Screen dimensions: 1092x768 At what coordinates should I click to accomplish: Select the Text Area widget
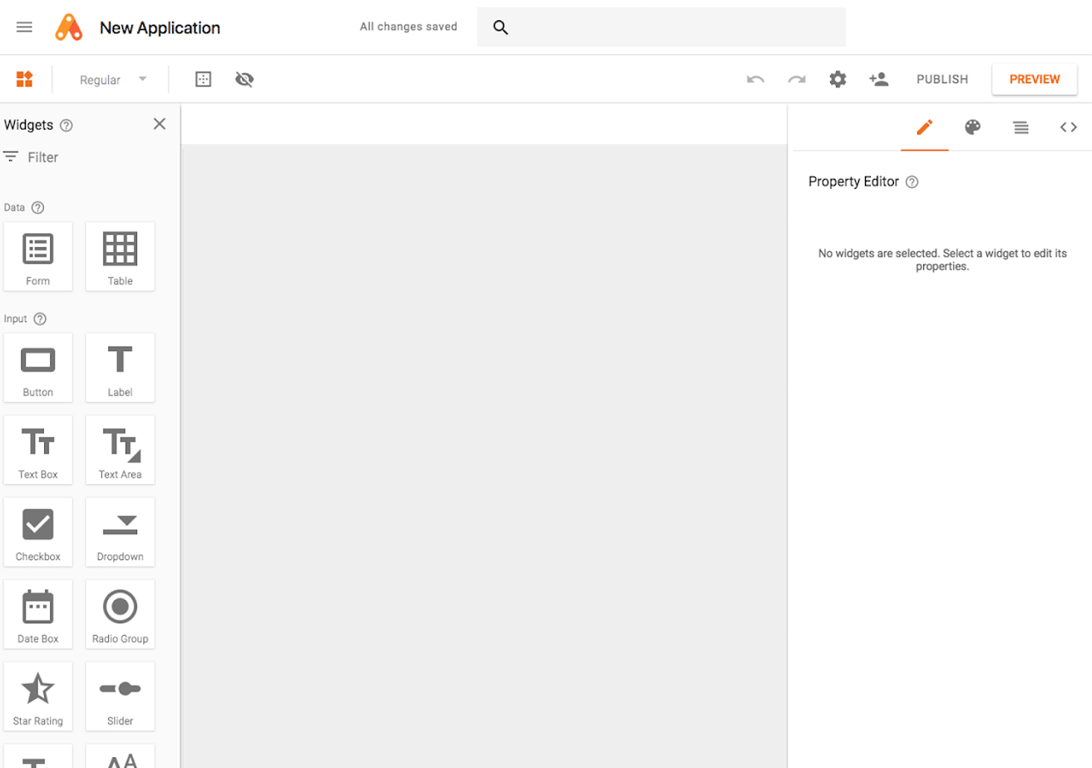(120, 450)
